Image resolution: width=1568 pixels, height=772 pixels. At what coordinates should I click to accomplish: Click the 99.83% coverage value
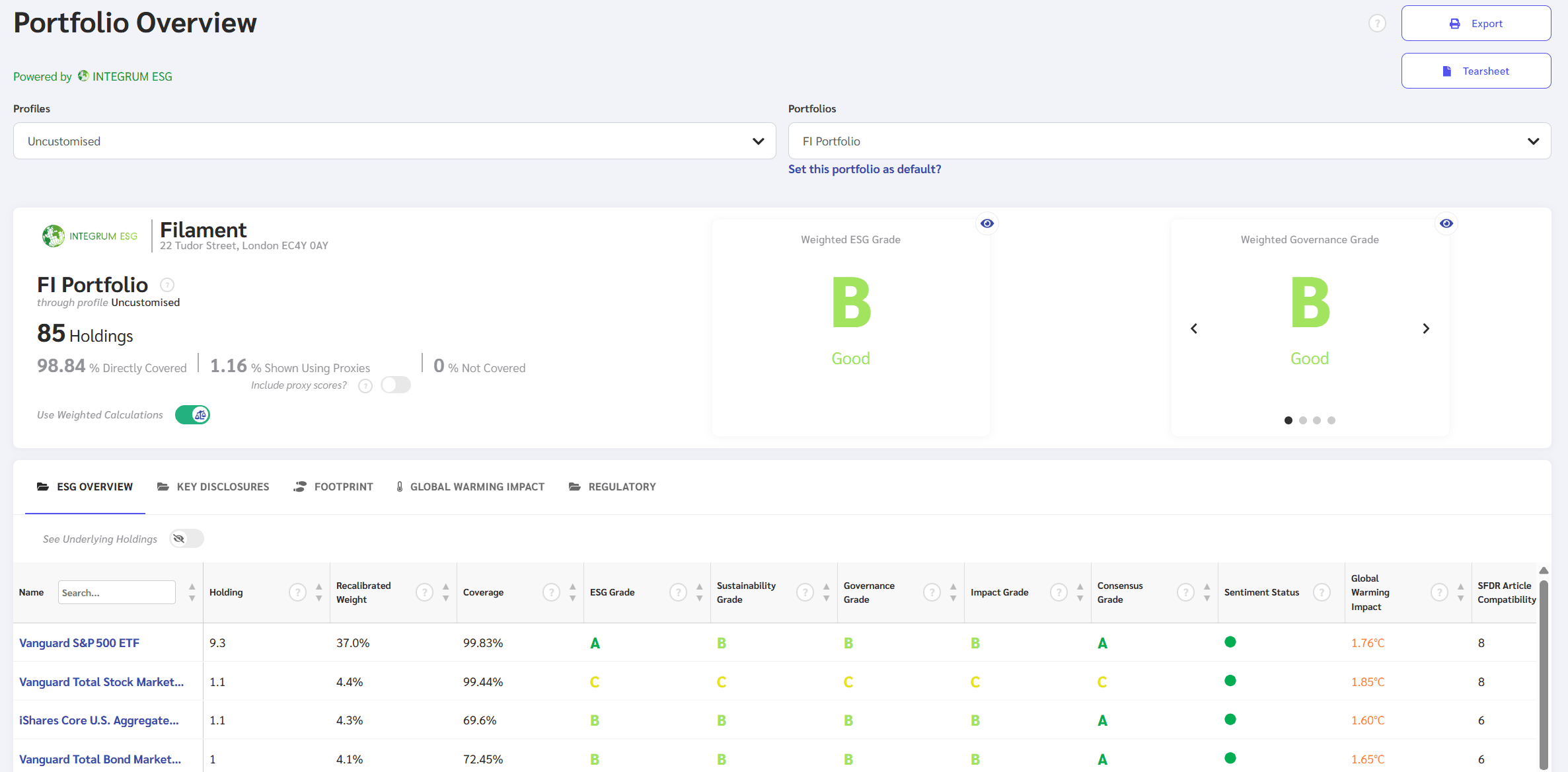pyautogui.click(x=483, y=643)
